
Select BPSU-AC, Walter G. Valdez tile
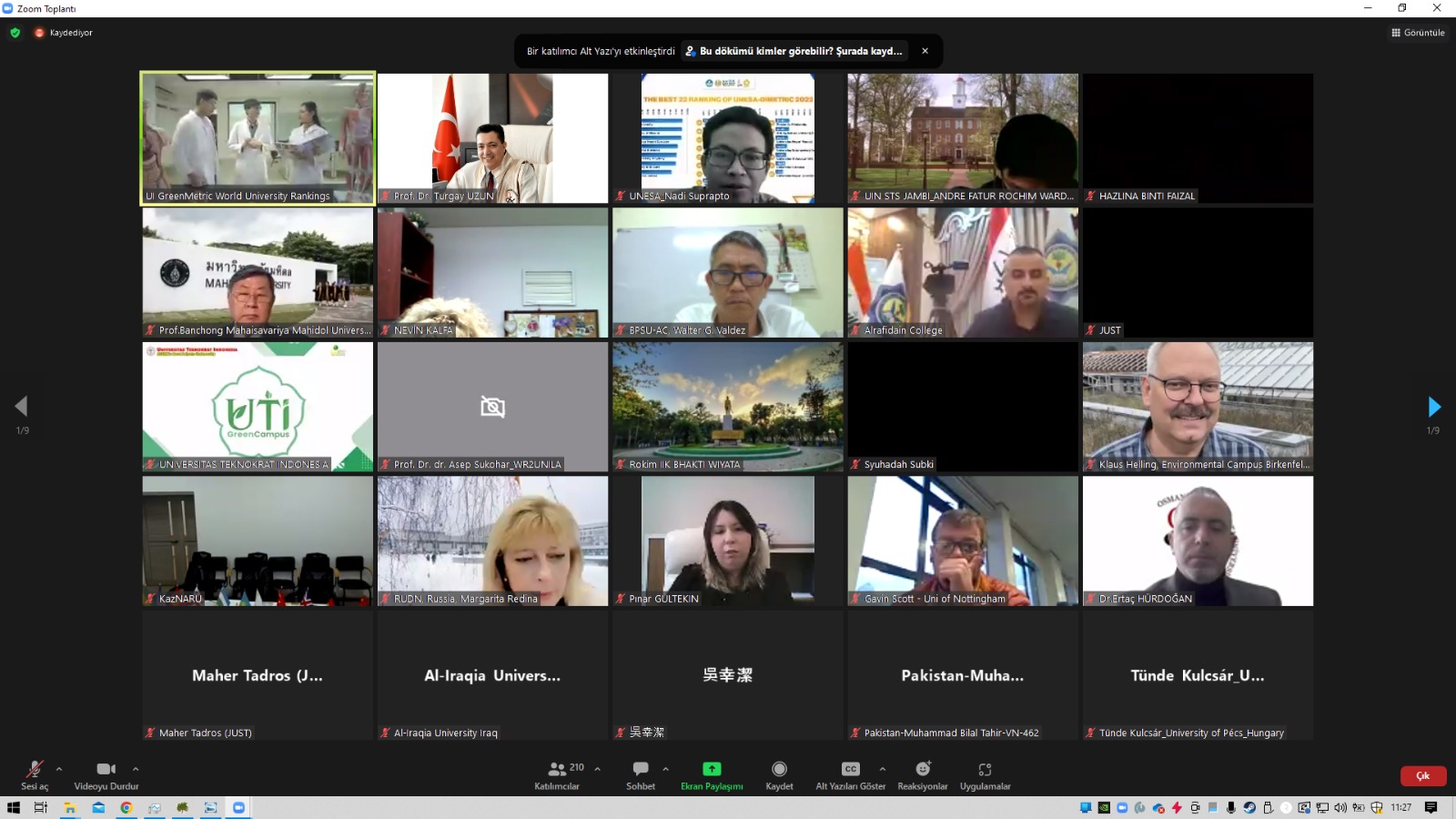[x=728, y=273]
